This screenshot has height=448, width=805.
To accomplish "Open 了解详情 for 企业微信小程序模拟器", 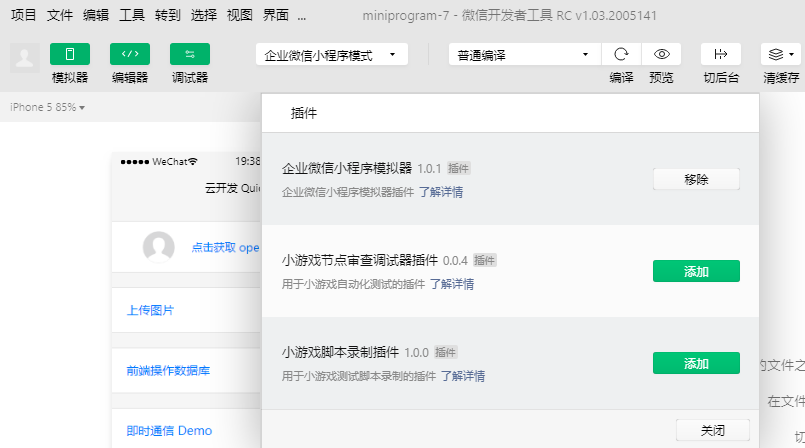I will [x=441, y=192].
